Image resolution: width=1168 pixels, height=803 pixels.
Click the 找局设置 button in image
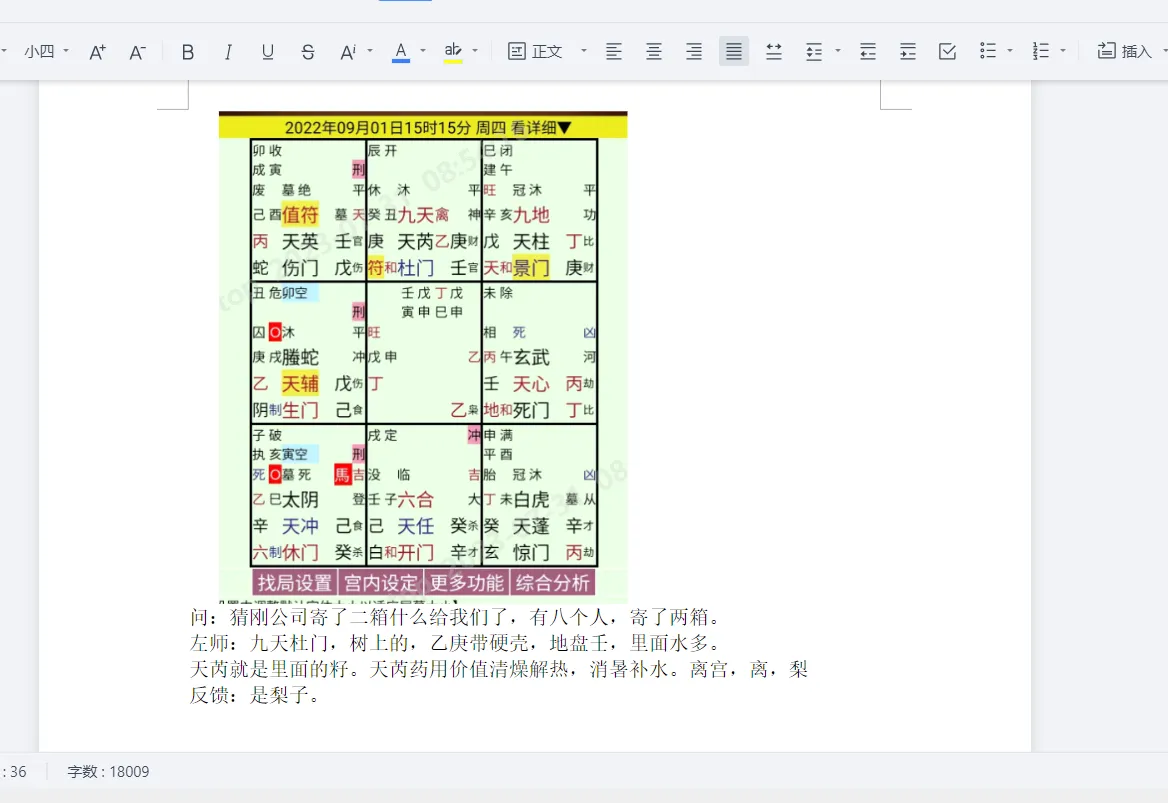coord(294,583)
